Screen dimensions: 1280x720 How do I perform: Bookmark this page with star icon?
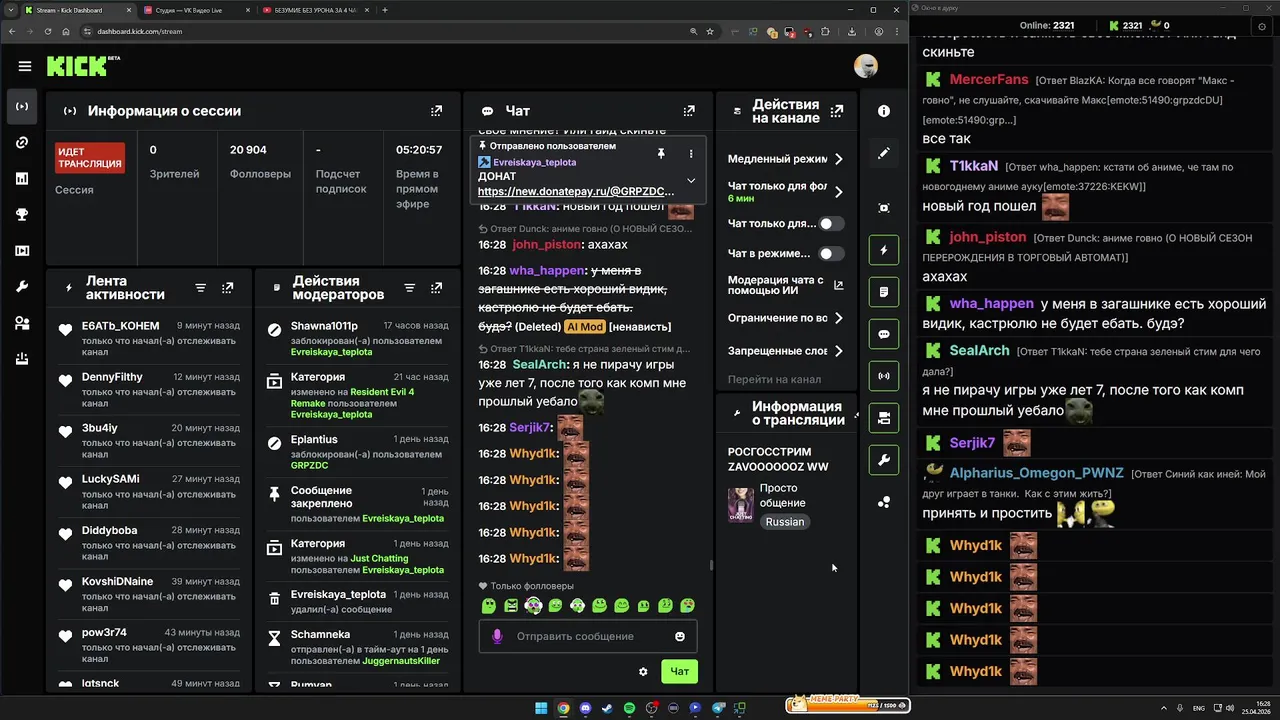[710, 31]
